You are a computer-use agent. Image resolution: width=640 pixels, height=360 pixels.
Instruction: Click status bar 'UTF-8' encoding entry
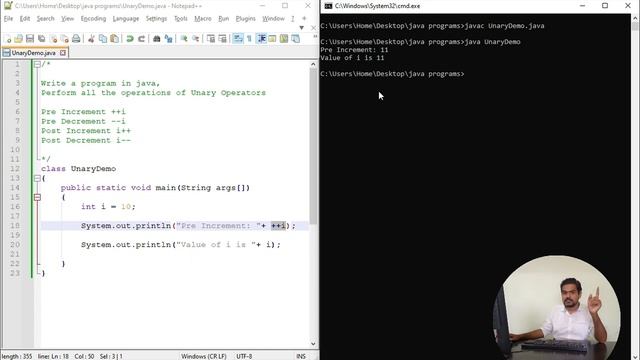click(x=244, y=356)
